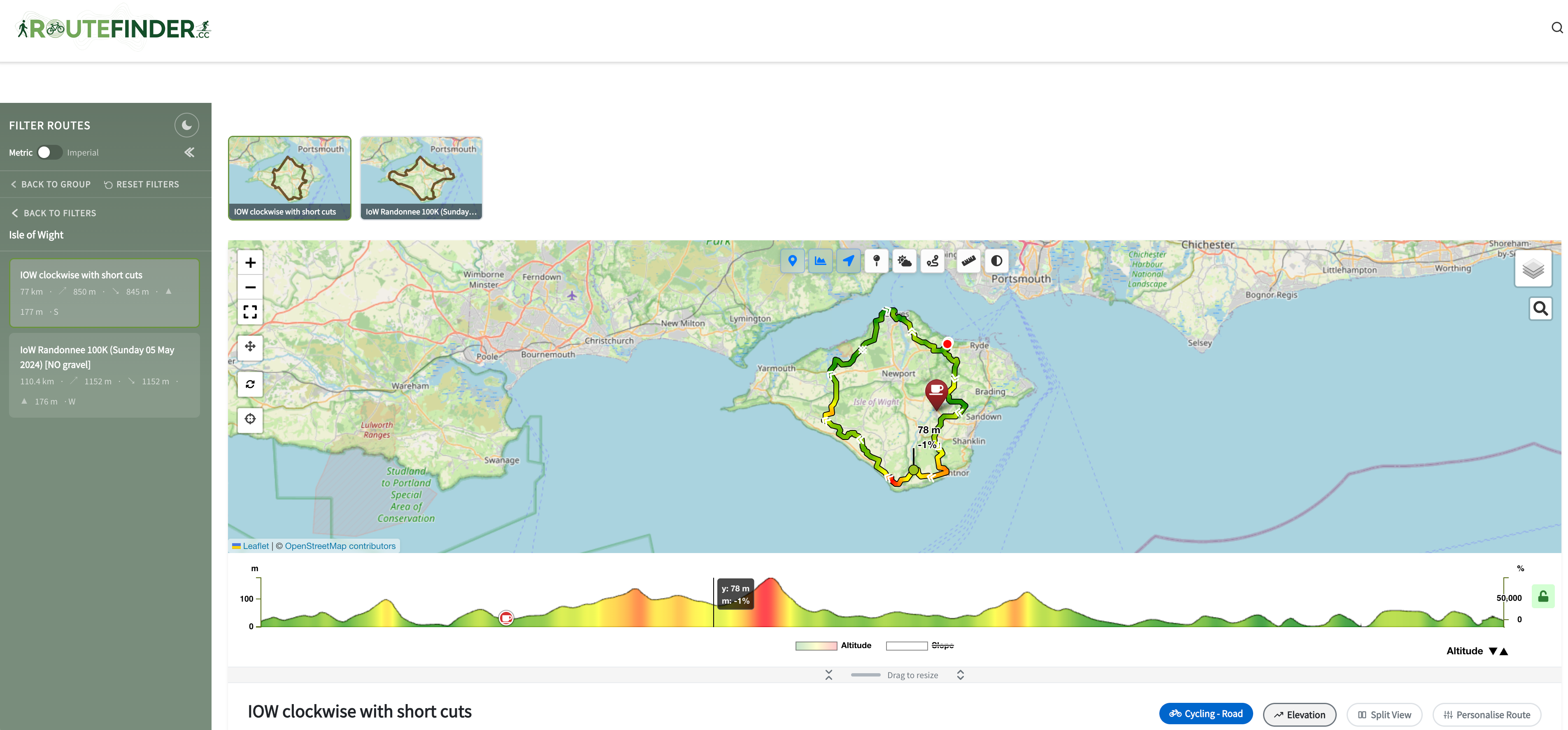Switch to Split View
This screenshot has width=1568, height=730.
pyautogui.click(x=1384, y=715)
